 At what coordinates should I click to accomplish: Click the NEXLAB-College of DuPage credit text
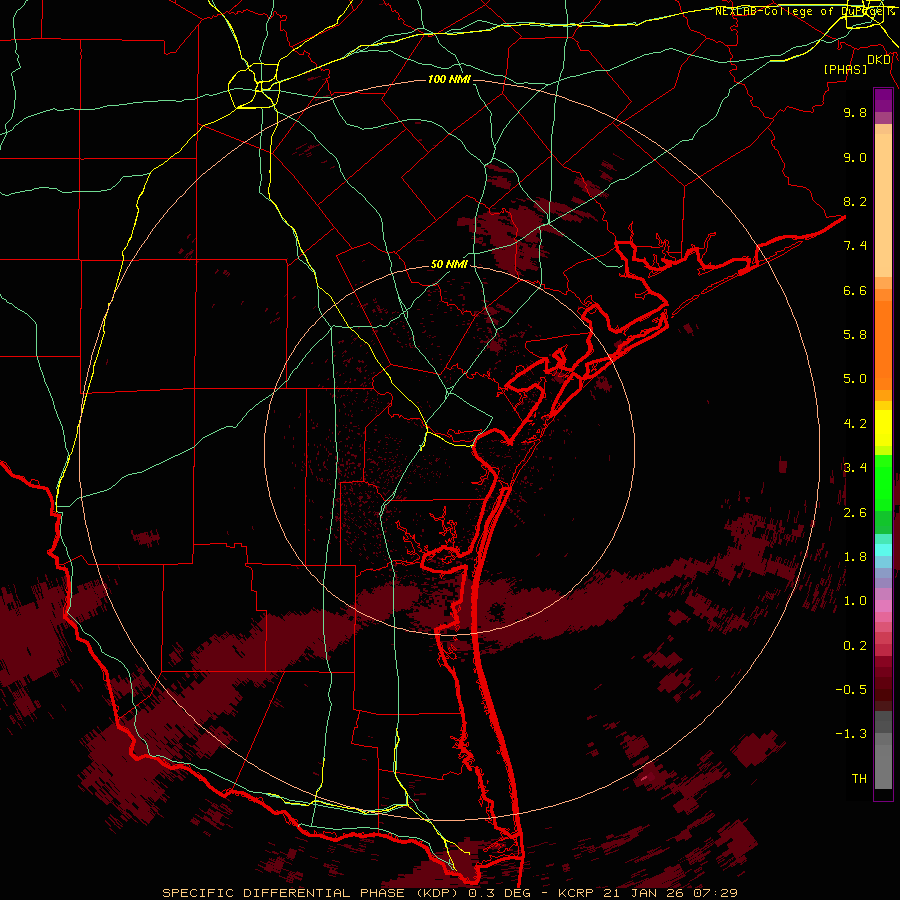(805, 11)
